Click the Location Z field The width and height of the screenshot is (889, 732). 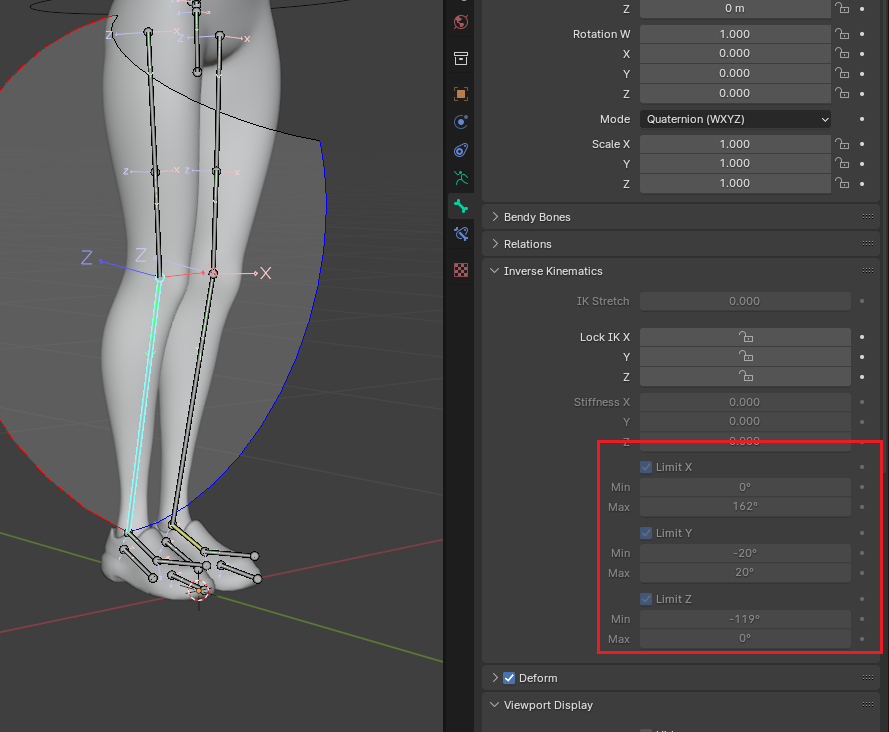click(x=735, y=9)
